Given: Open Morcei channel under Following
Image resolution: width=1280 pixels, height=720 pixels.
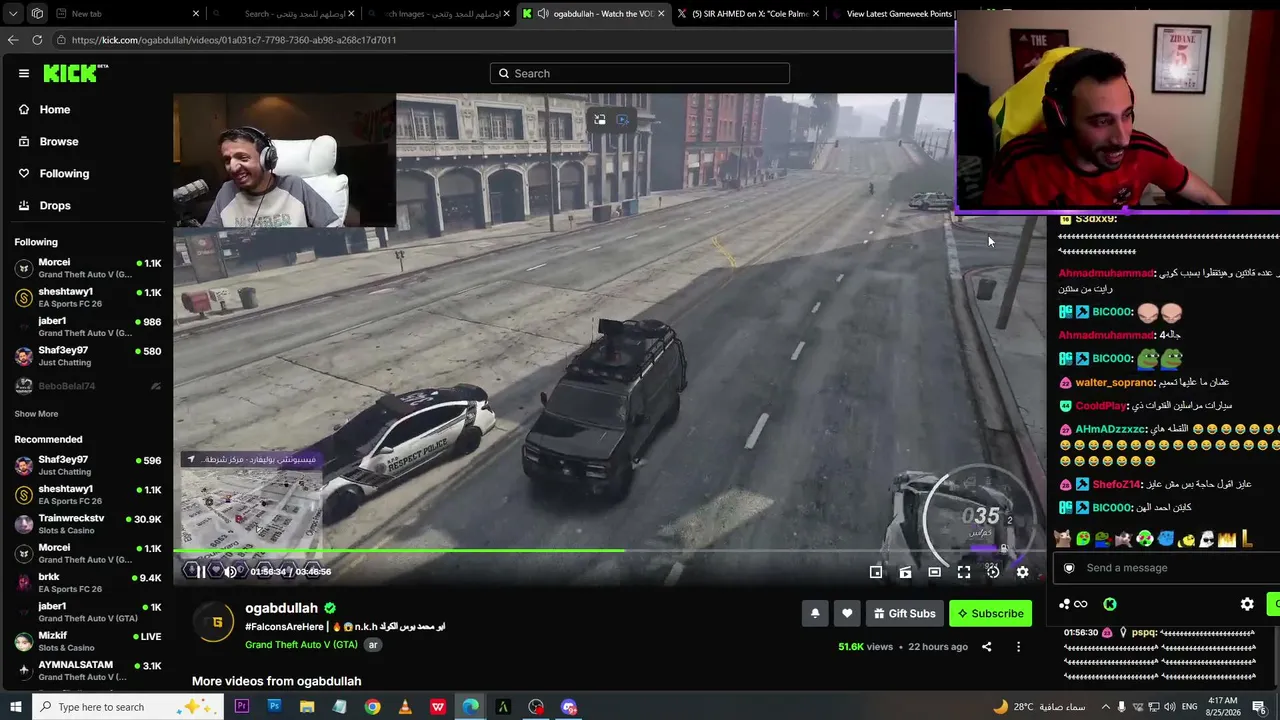Looking at the screenshot, I should point(88,268).
